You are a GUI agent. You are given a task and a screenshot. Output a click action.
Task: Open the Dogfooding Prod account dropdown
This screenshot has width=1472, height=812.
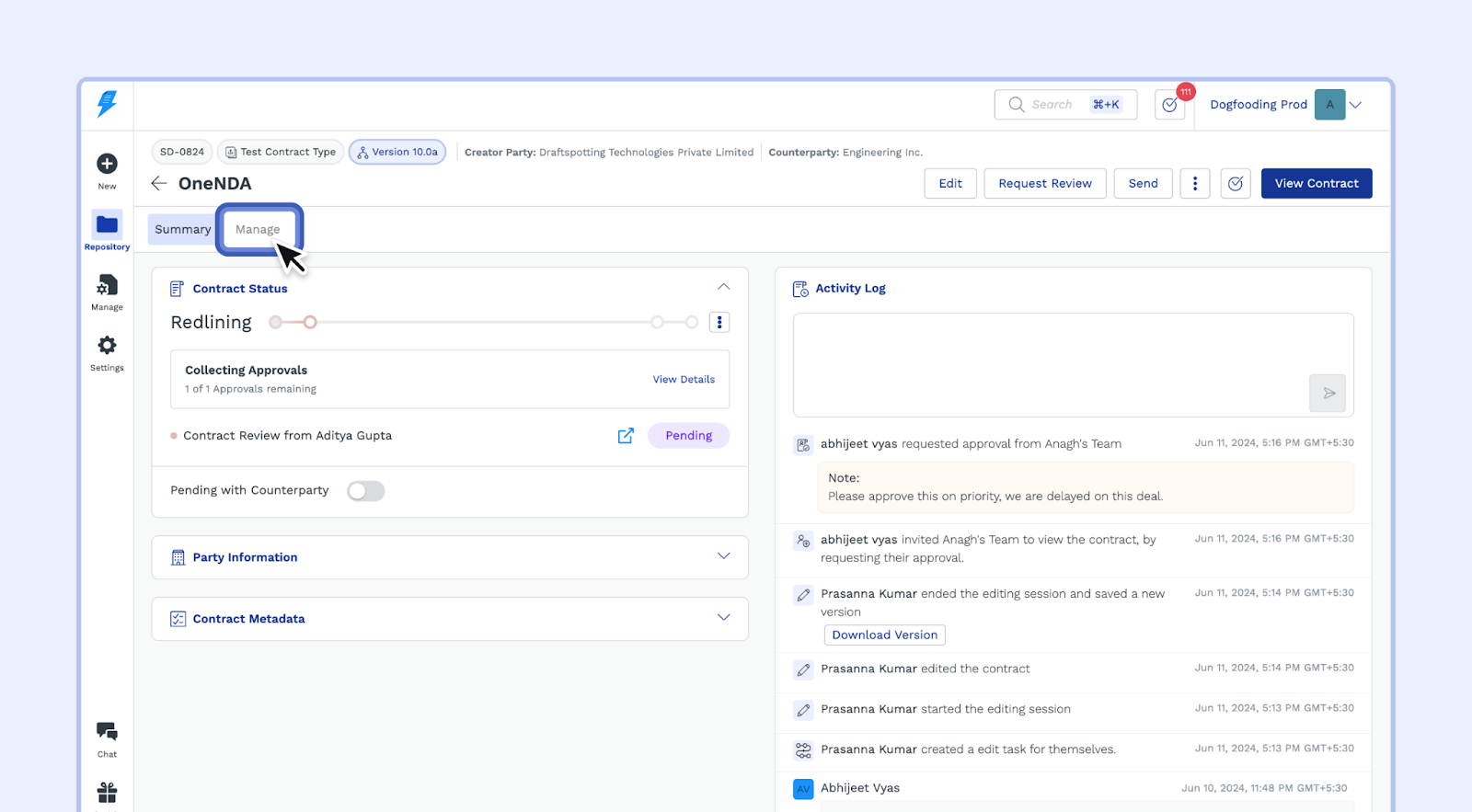click(x=1355, y=105)
